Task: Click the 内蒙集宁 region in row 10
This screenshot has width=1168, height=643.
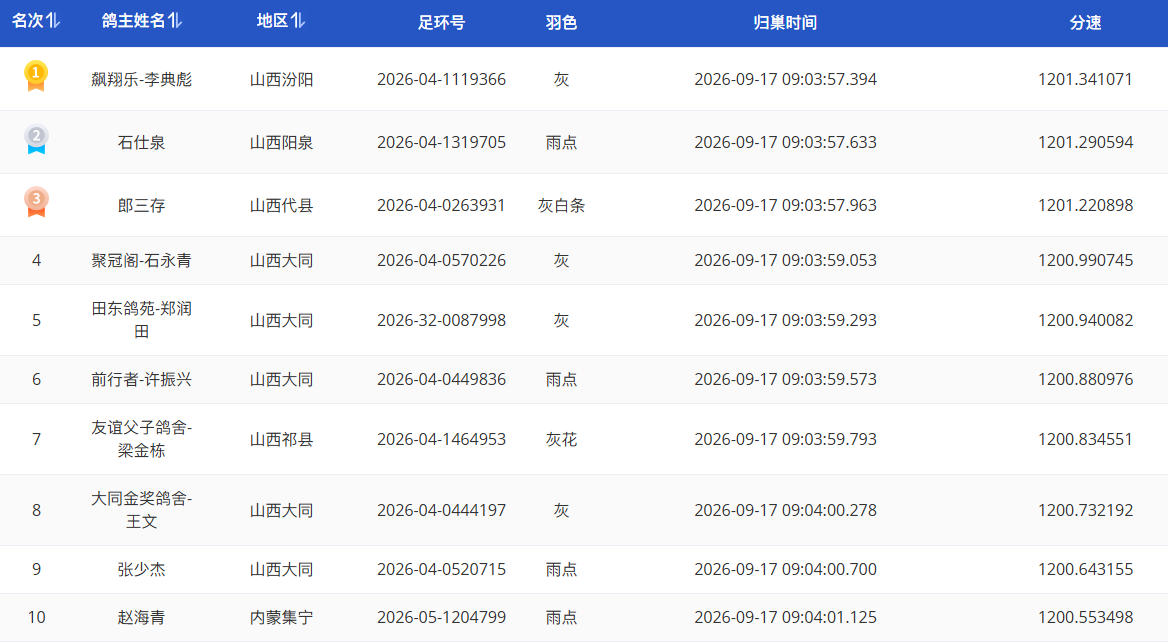Action: pyautogui.click(x=281, y=617)
